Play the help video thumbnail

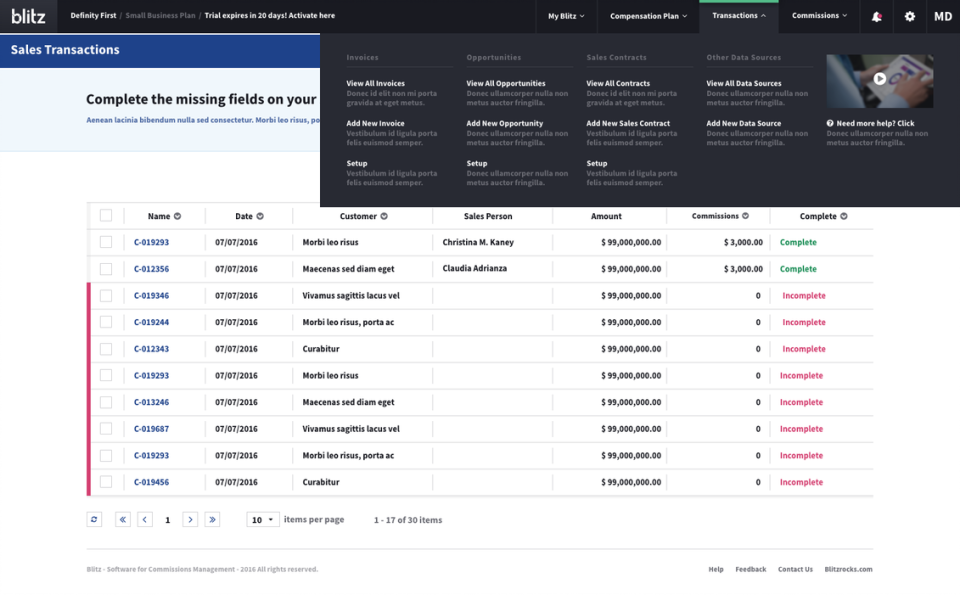point(879,79)
